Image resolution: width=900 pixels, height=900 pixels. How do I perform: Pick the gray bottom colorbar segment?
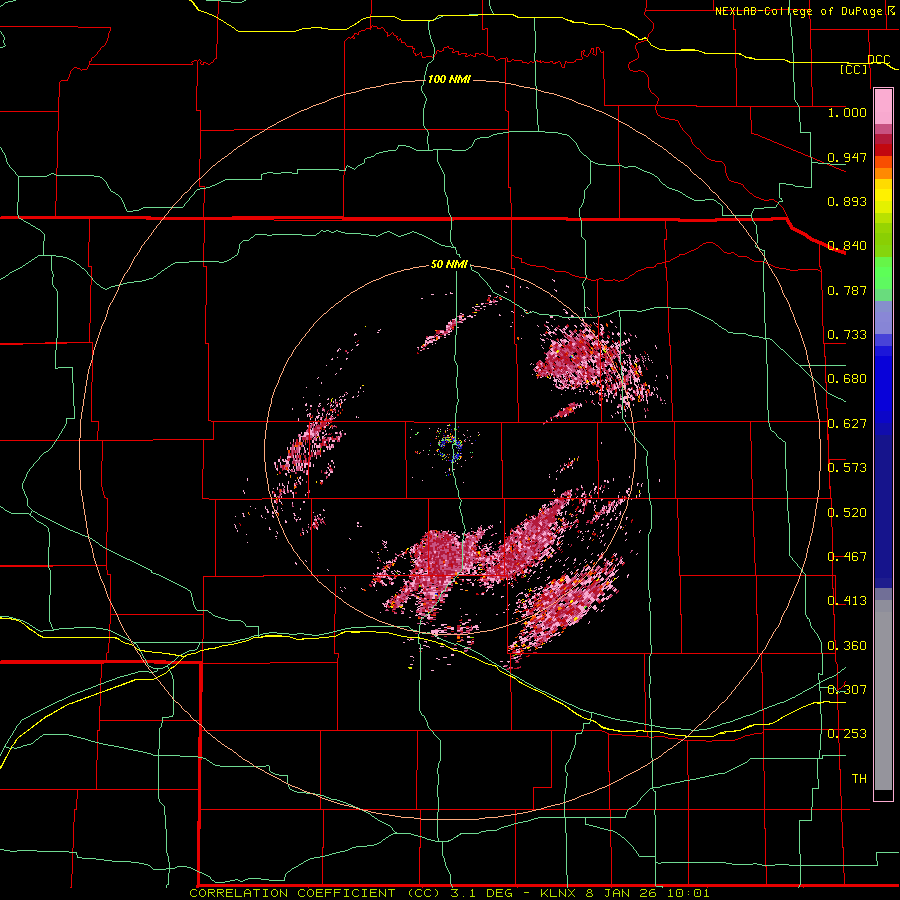tap(883, 695)
